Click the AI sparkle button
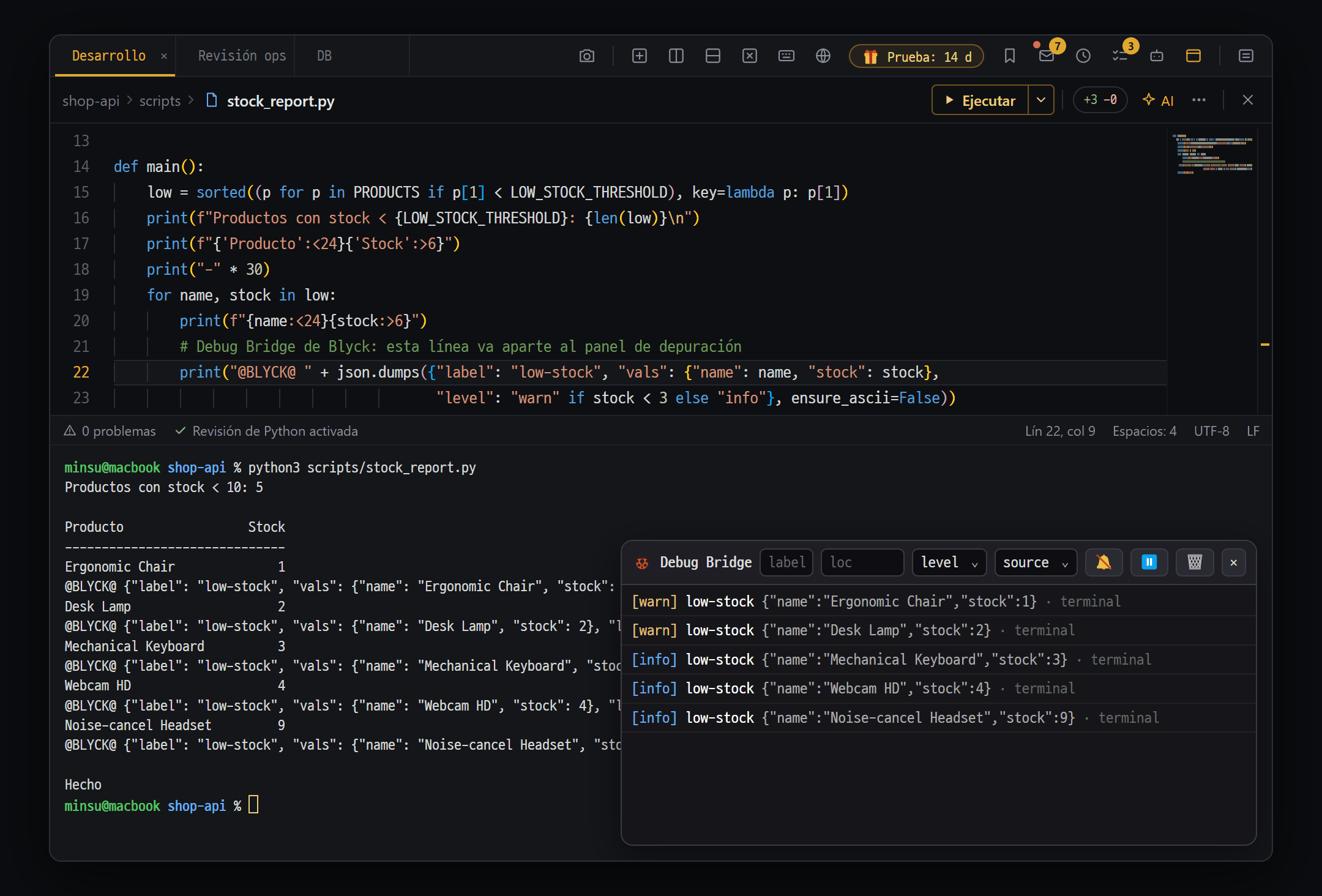 (1158, 100)
